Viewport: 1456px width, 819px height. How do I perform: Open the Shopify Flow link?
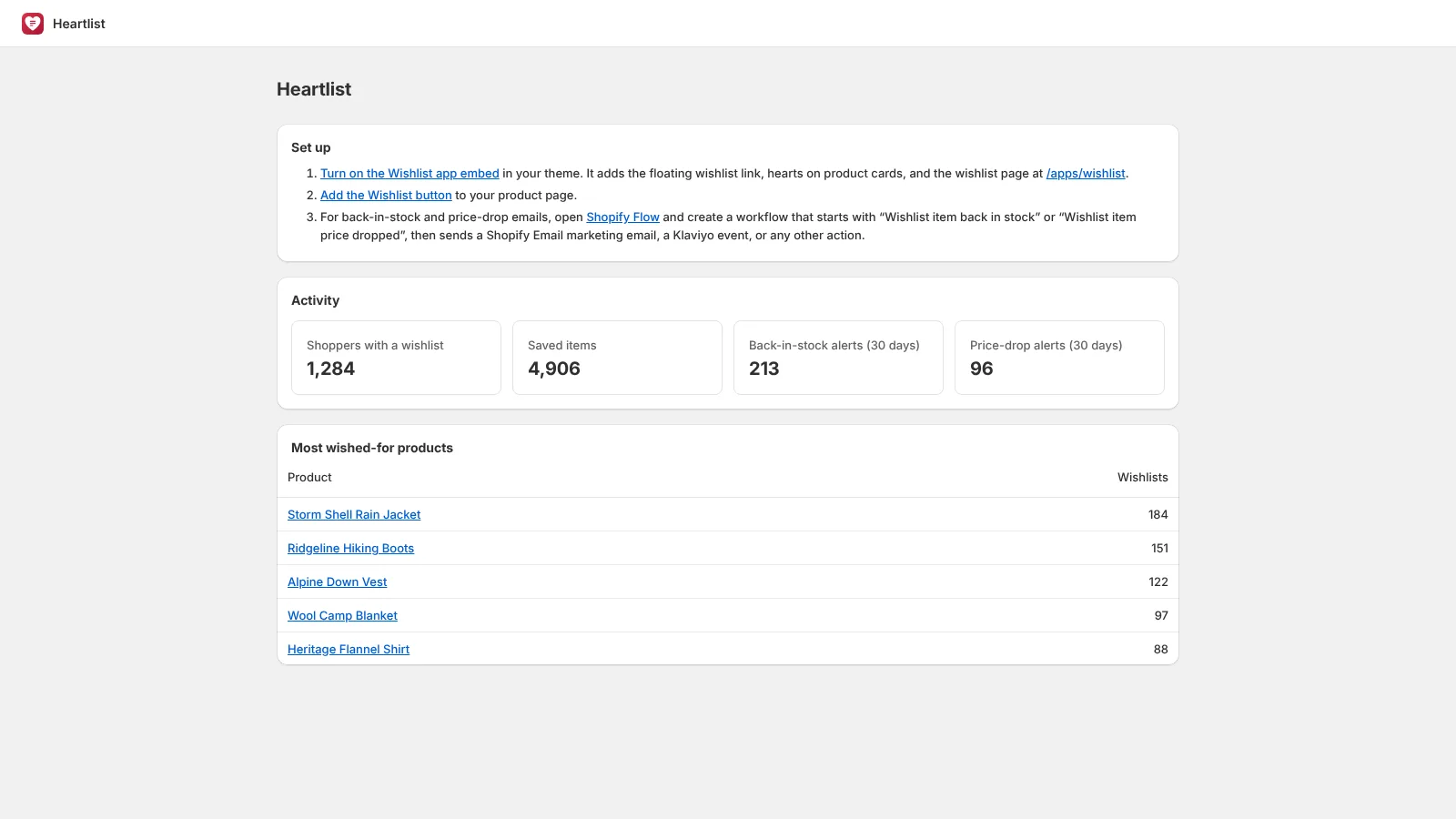pyautogui.click(x=622, y=217)
